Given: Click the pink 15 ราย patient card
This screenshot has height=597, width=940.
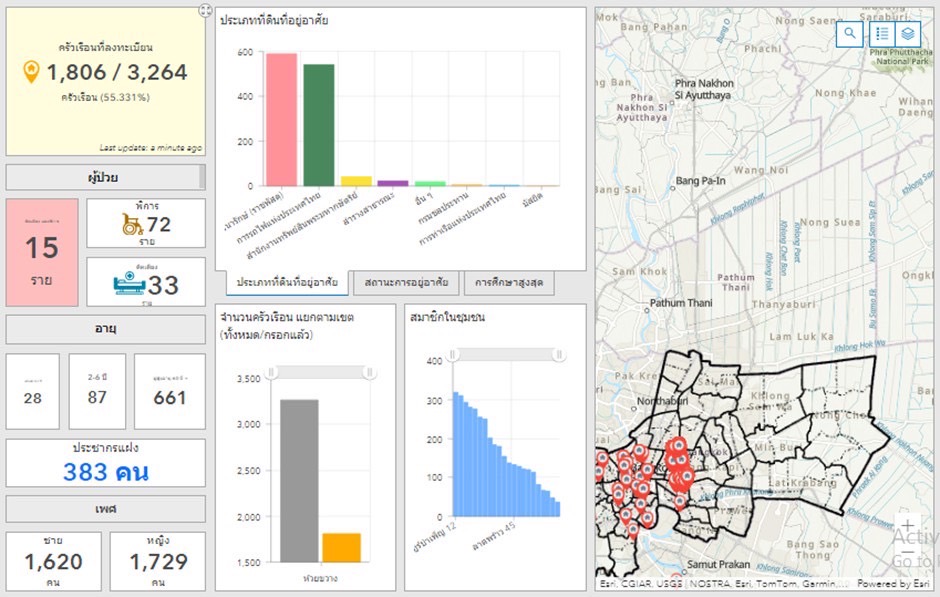Looking at the screenshot, I should pos(42,252).
